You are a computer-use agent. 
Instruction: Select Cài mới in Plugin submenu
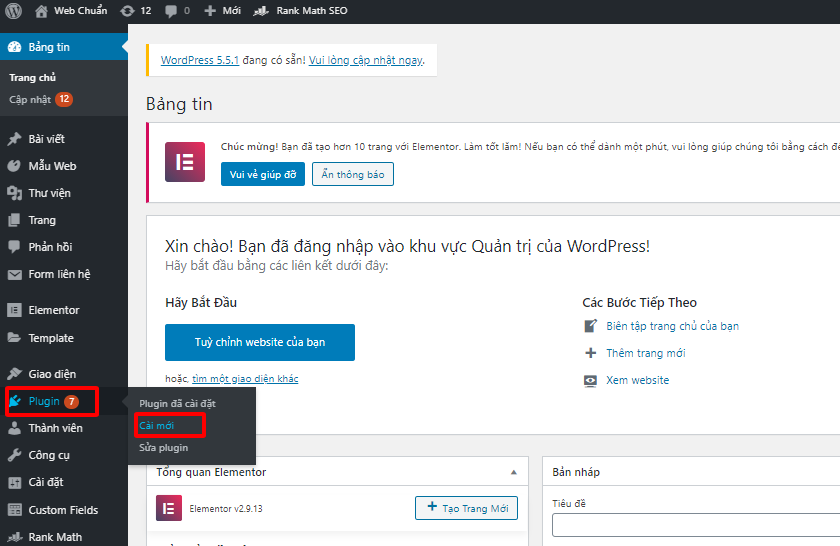(156, 425)
